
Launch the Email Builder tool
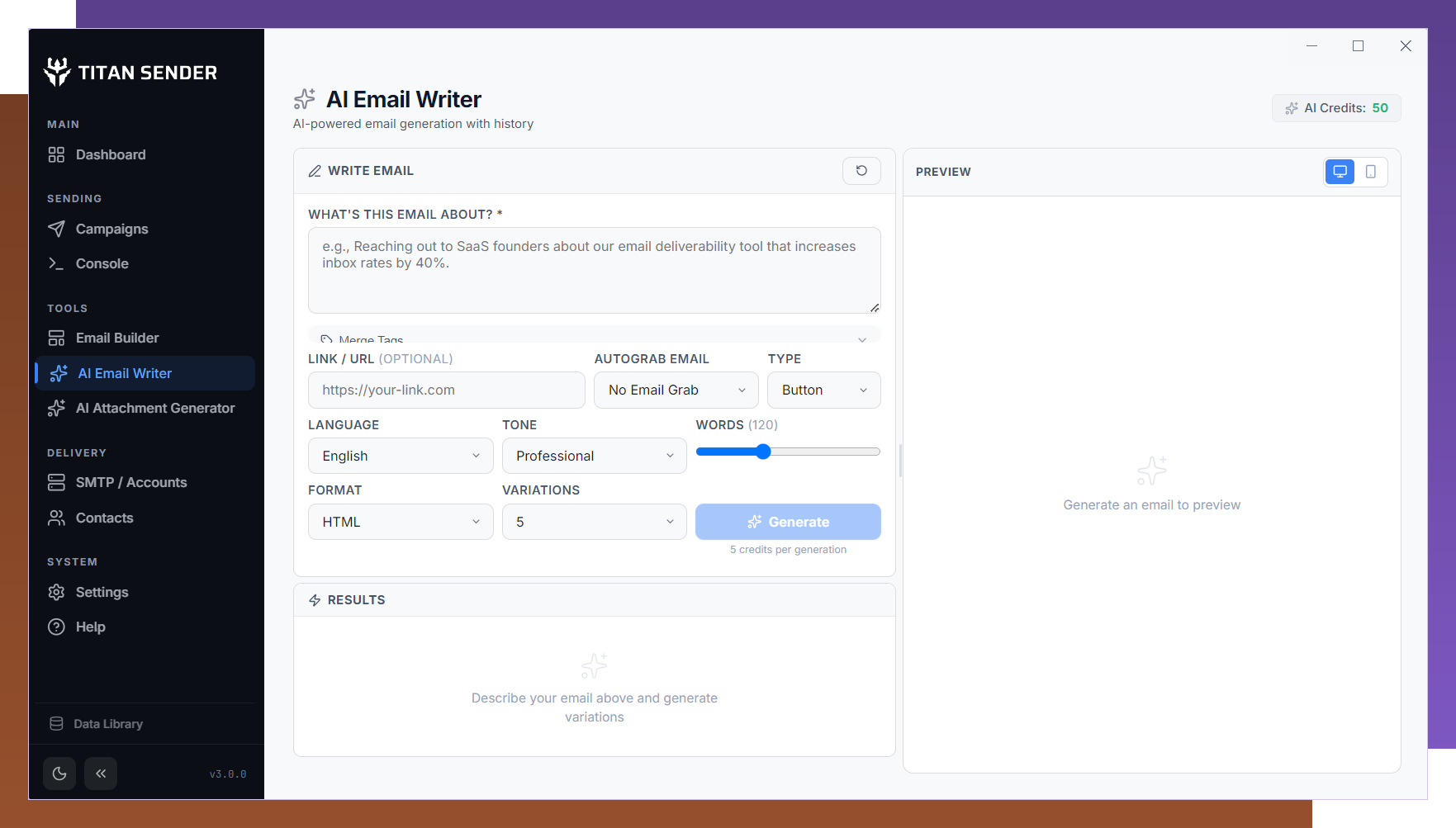116,338
